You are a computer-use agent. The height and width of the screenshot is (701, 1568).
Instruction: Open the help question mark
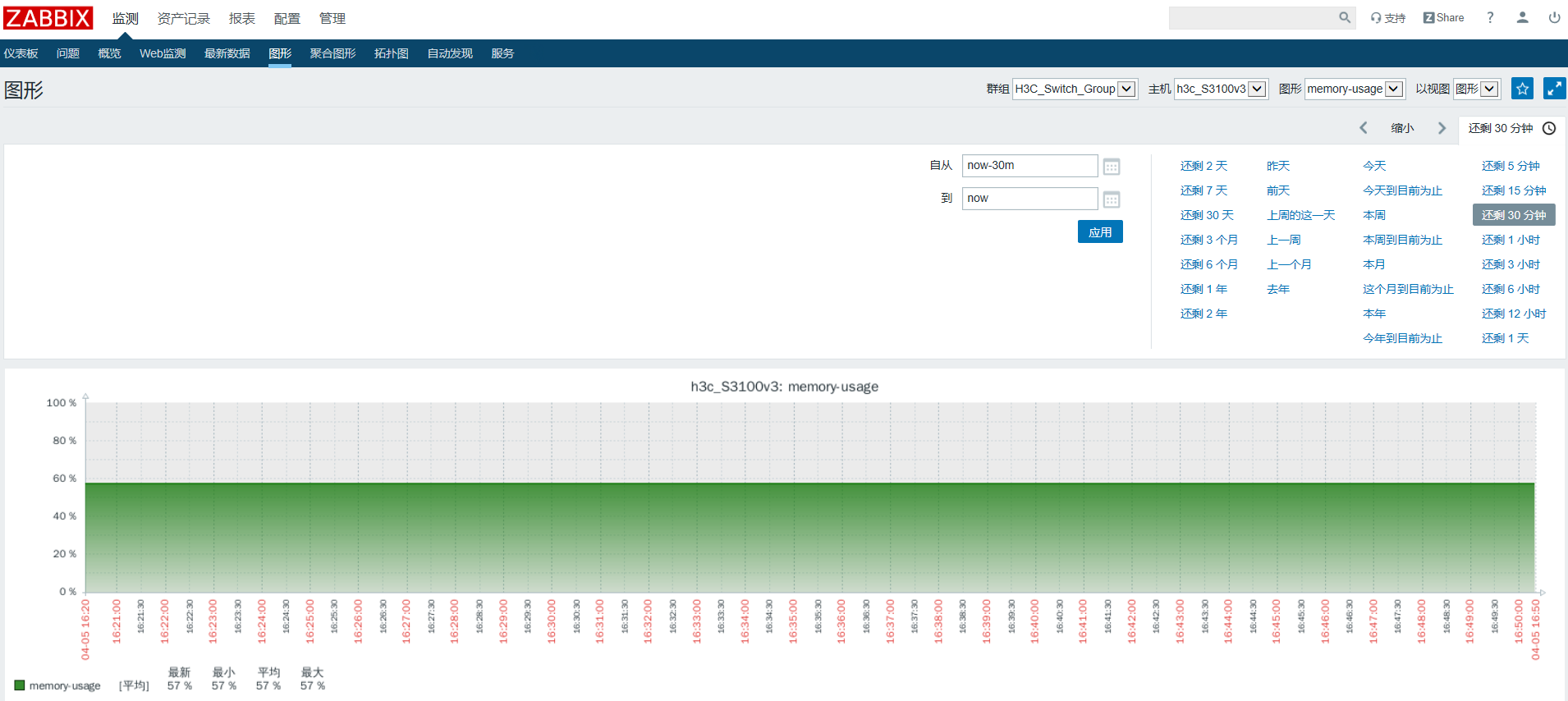coord(1490,17)
